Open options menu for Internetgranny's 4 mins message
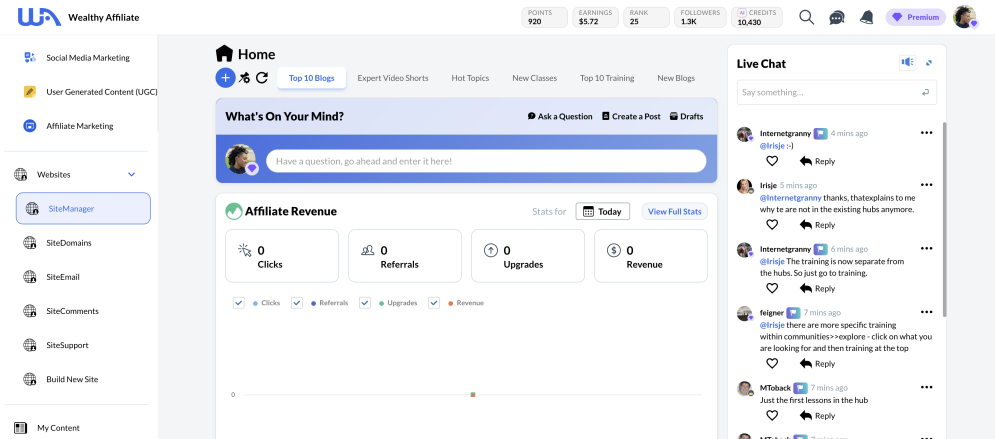Image resolution: width=995 pixels, height=439 pixels. coord(926,133)
